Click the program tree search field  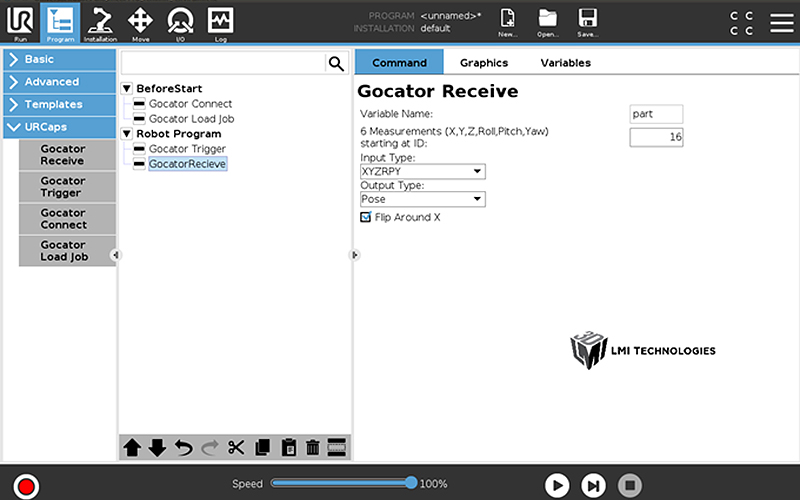[223, 64]
